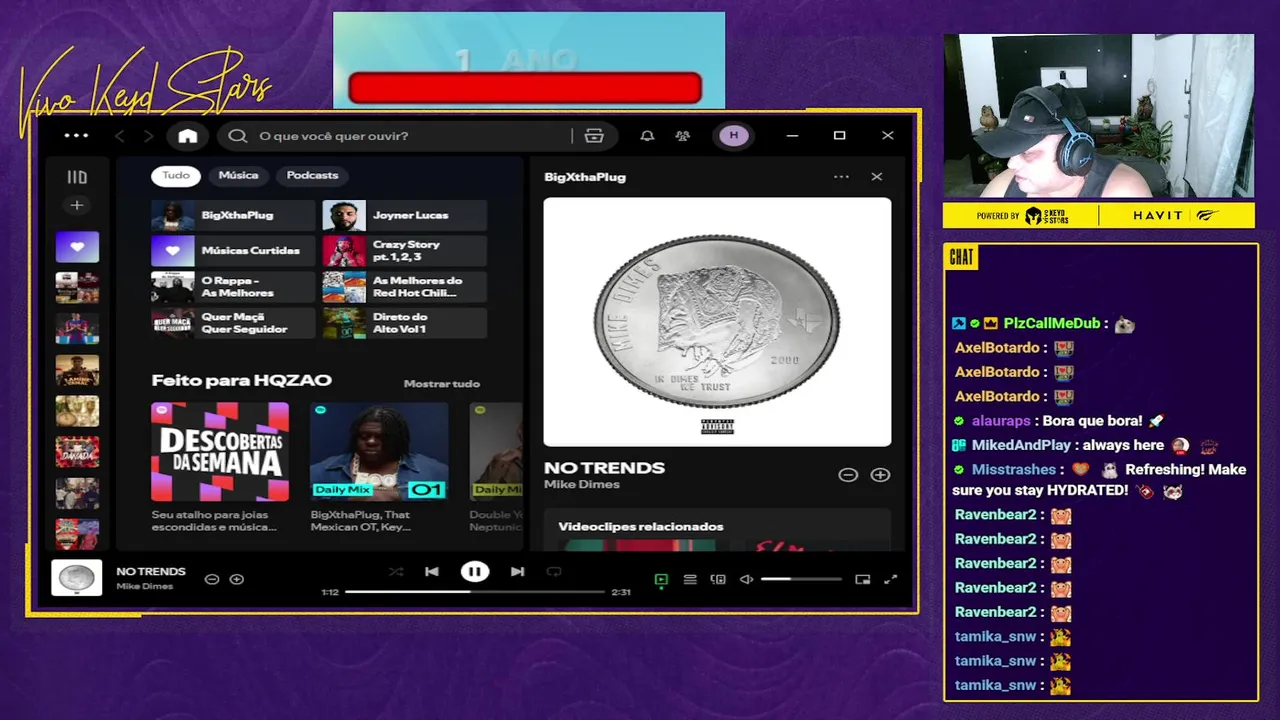Screen dimensions: 1280x720
Task: Open 'Direto do Alto Vol 1' tile
Action: [x=404, y=323]
